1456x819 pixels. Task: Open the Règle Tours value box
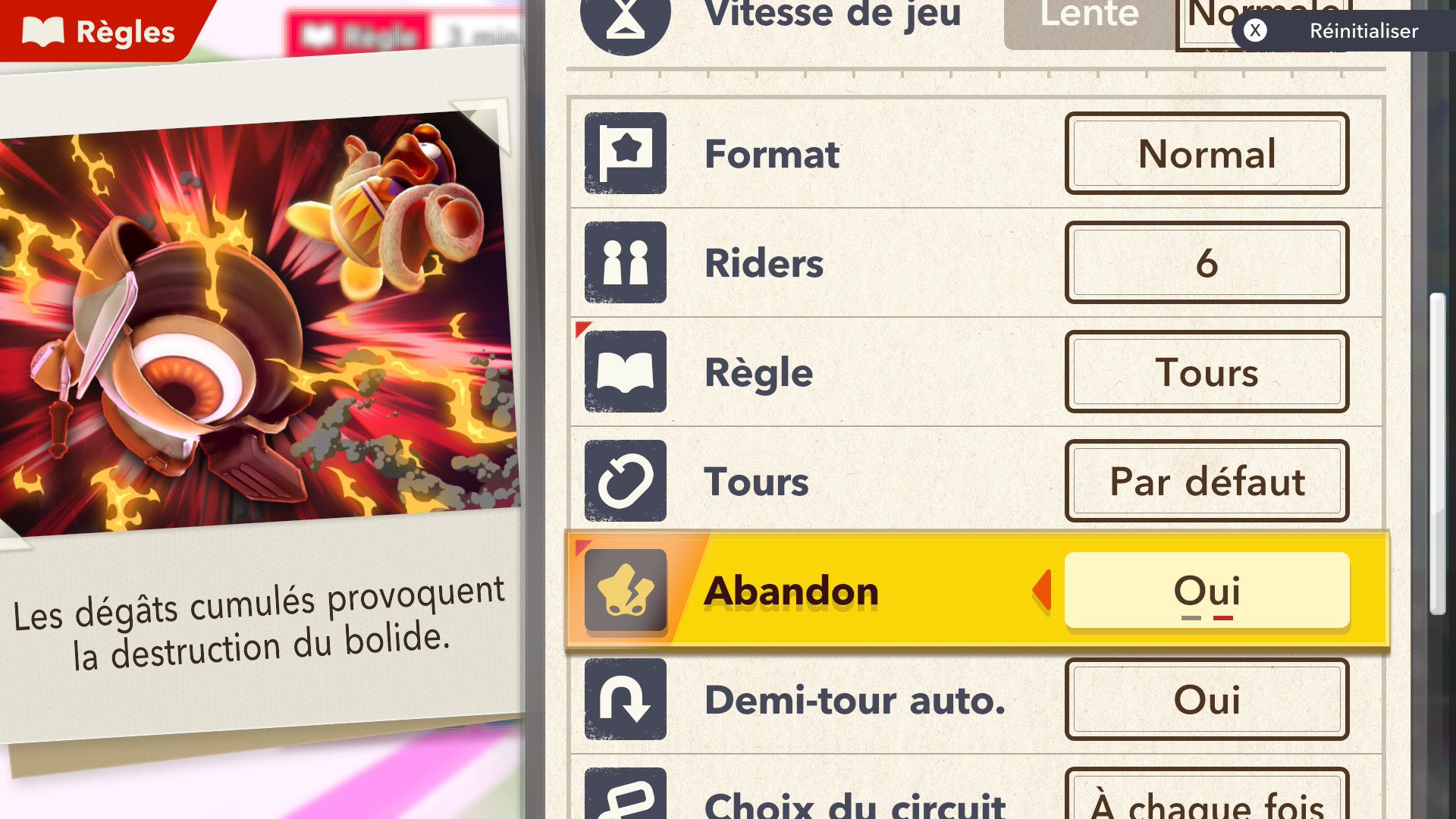point(1207,372)
